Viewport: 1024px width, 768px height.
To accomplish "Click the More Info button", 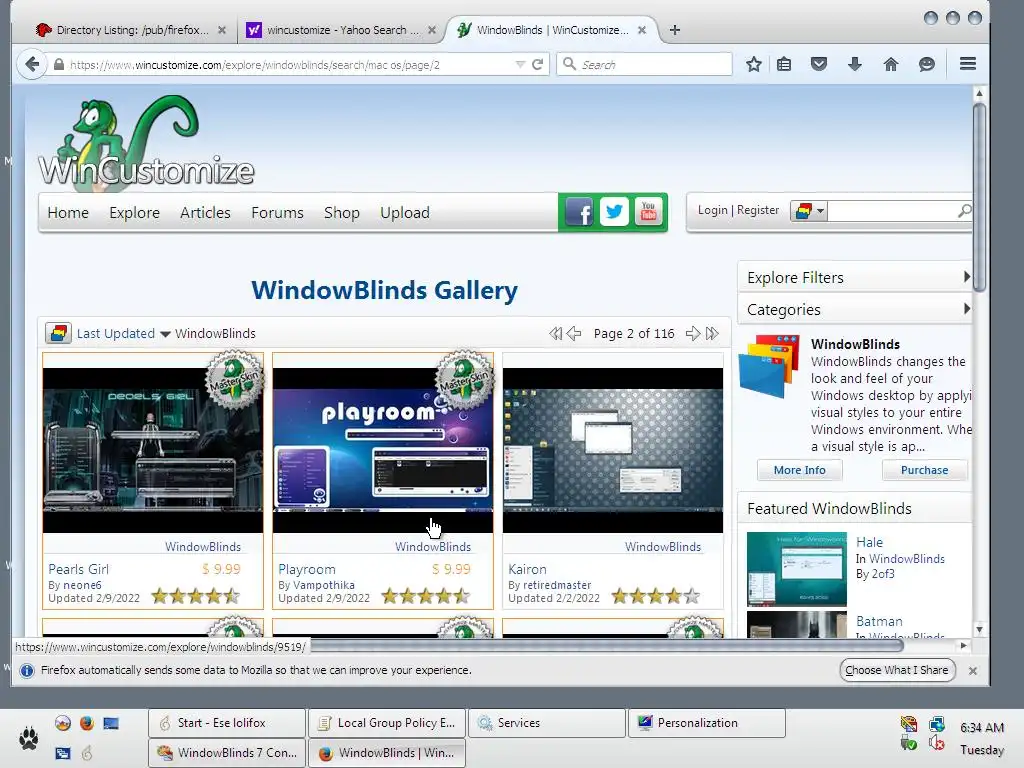I will (799, 470).
